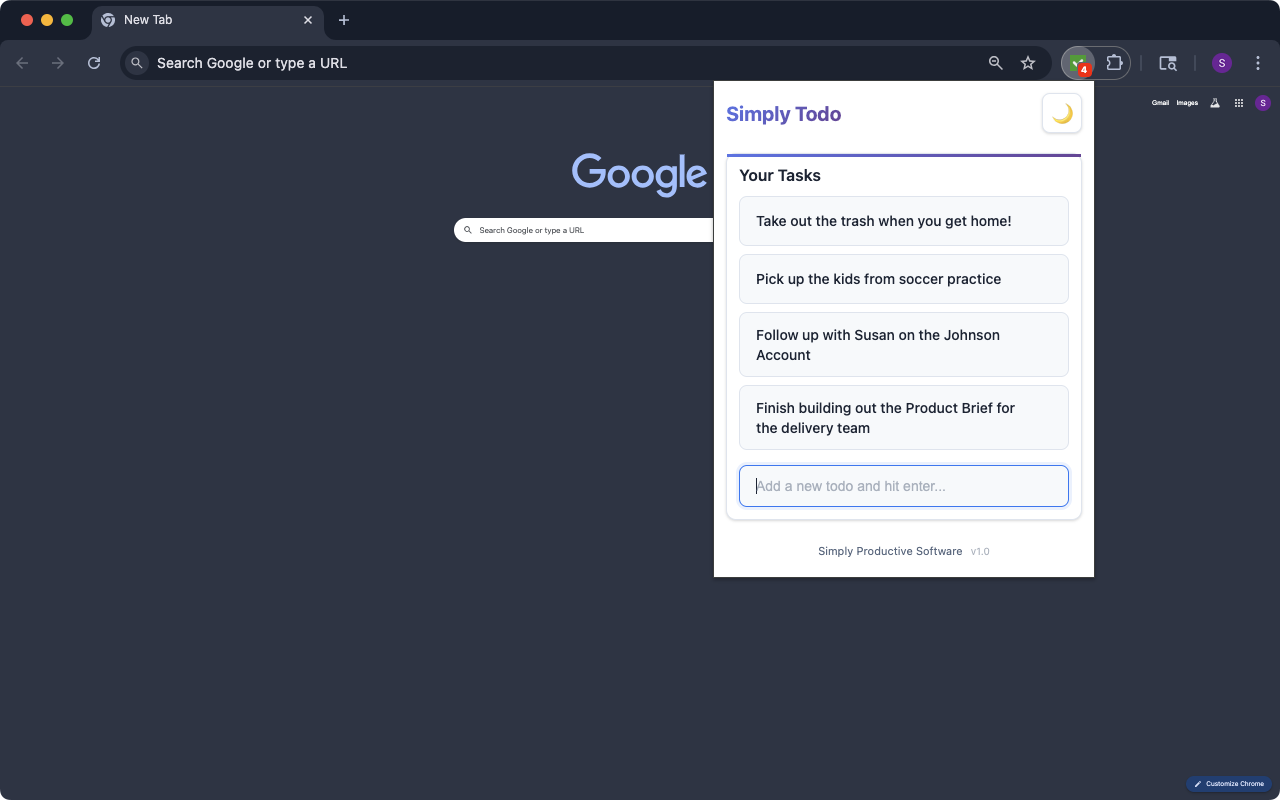The width and height of the screenshot is (1280, 800).
Task: Select the 'Take out the trash' task
Action: (904, 221)
